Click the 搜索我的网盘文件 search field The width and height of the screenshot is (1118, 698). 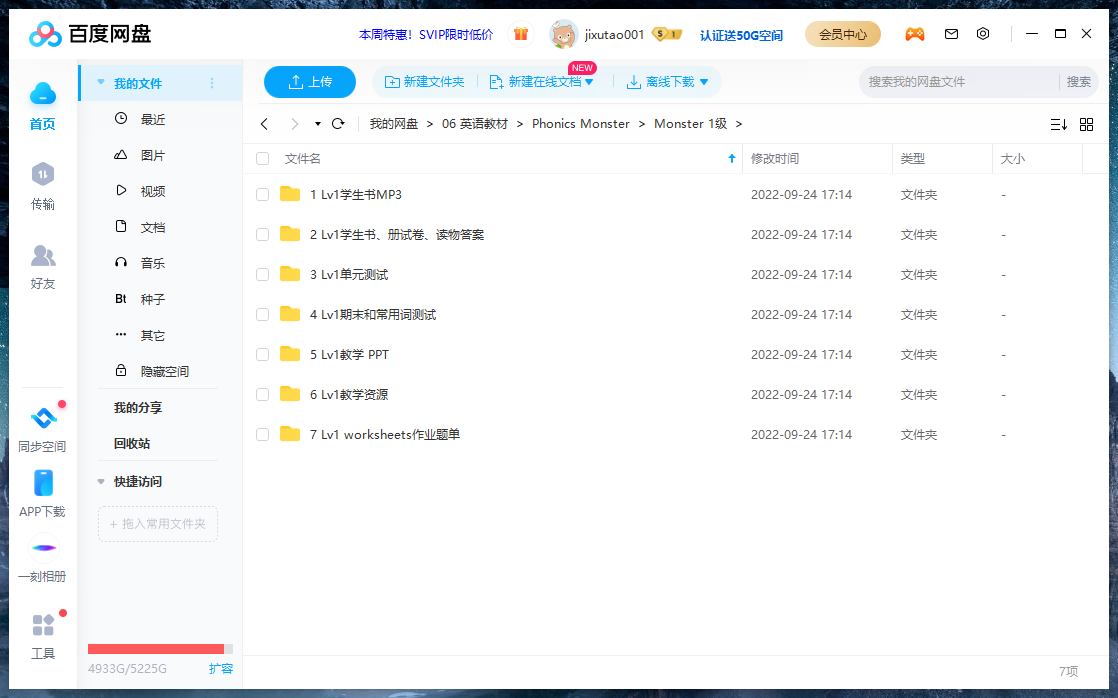[958, 82]
